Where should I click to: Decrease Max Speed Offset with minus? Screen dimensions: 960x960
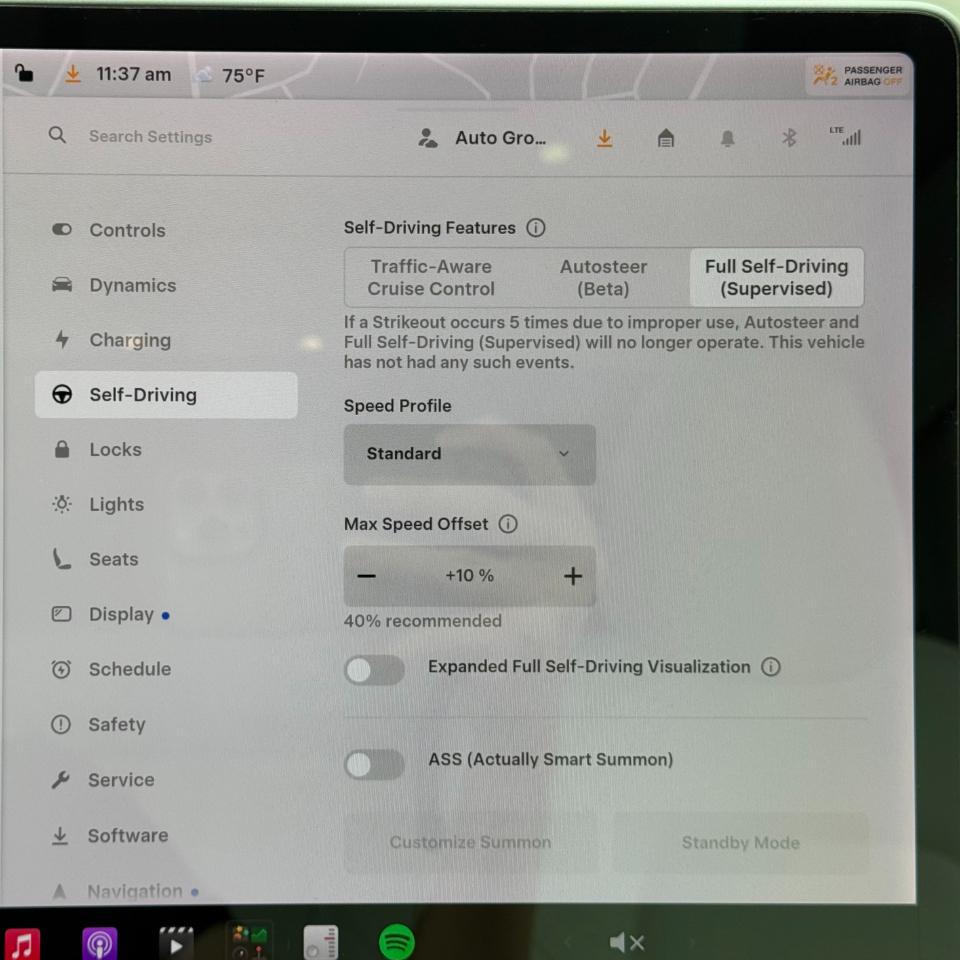(366, 576)
